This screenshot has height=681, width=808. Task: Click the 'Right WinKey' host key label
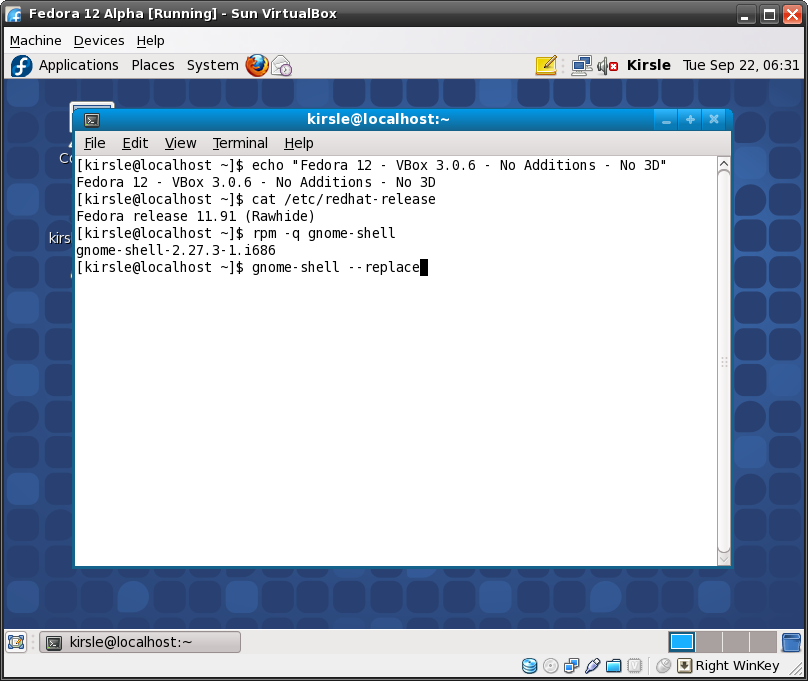pyautogui.click(x=737, y=666)
